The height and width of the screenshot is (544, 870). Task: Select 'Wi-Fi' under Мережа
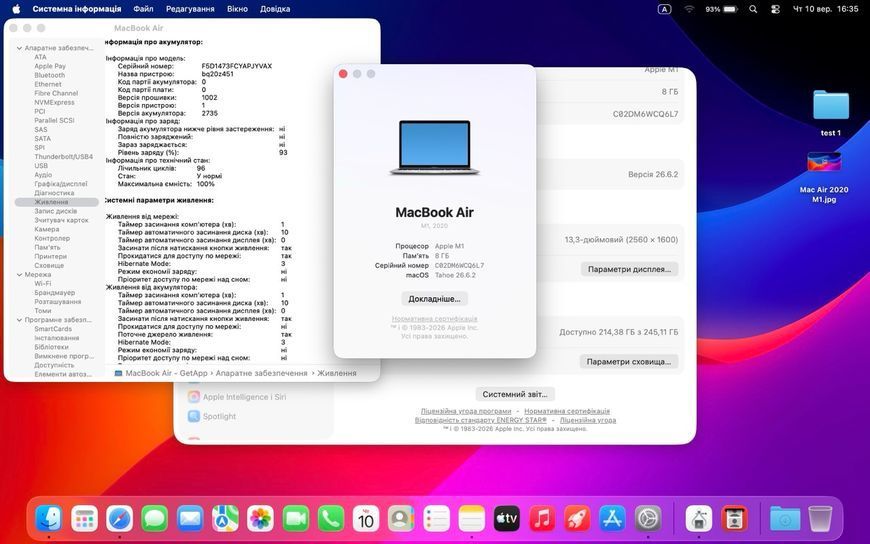[x=42, y=284]
